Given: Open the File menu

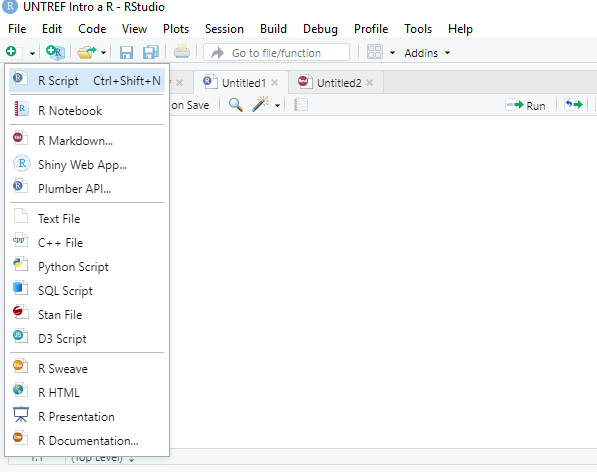Looking at the screenshot, I should click(x=17, y=29).
